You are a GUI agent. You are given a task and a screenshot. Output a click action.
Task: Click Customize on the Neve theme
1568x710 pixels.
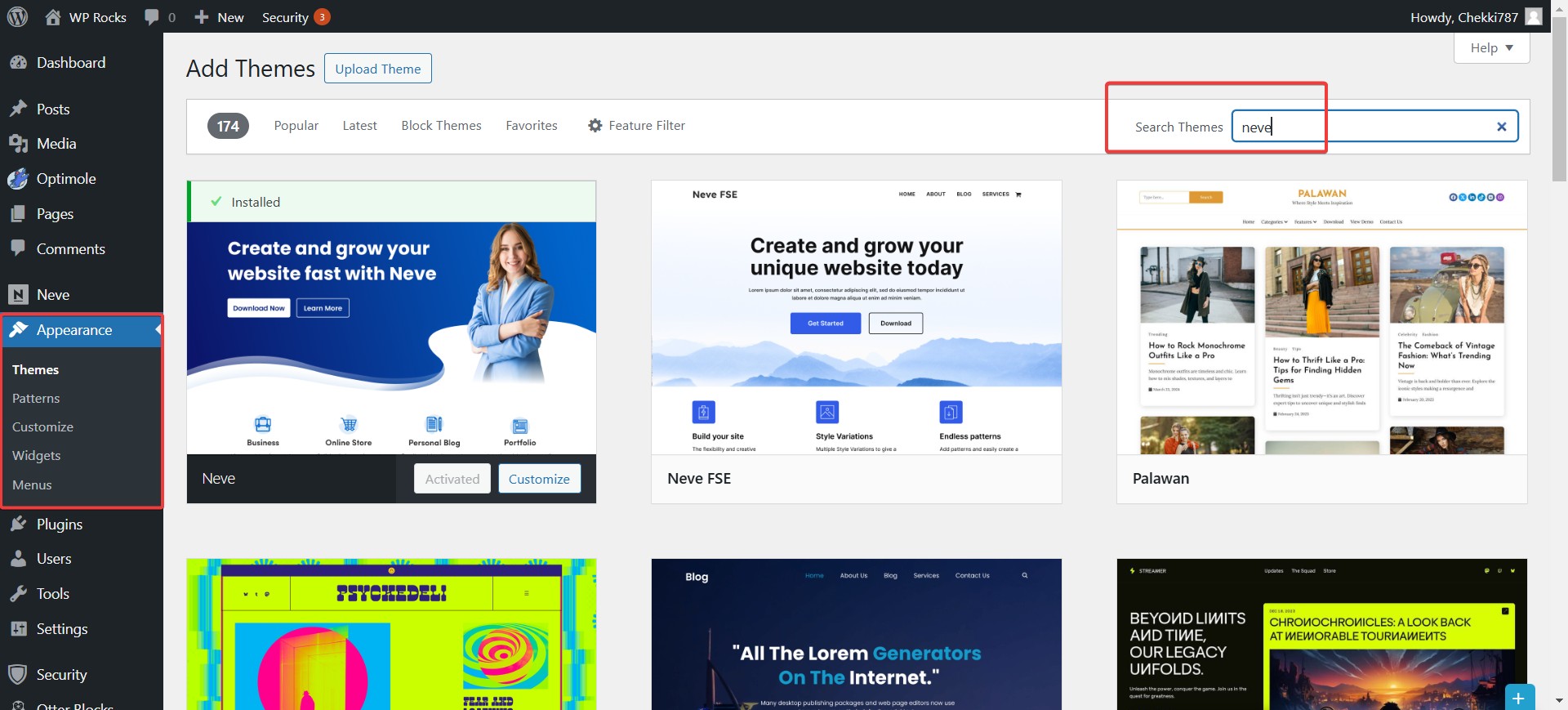[539, 479]
